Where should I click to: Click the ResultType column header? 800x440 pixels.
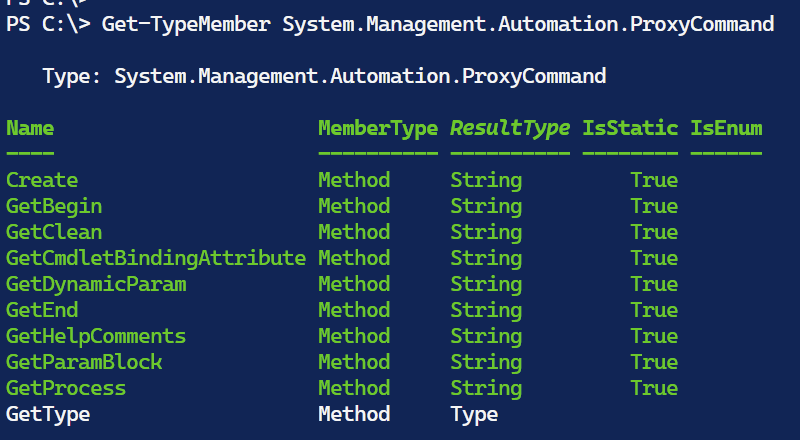[x=510, y=128]
